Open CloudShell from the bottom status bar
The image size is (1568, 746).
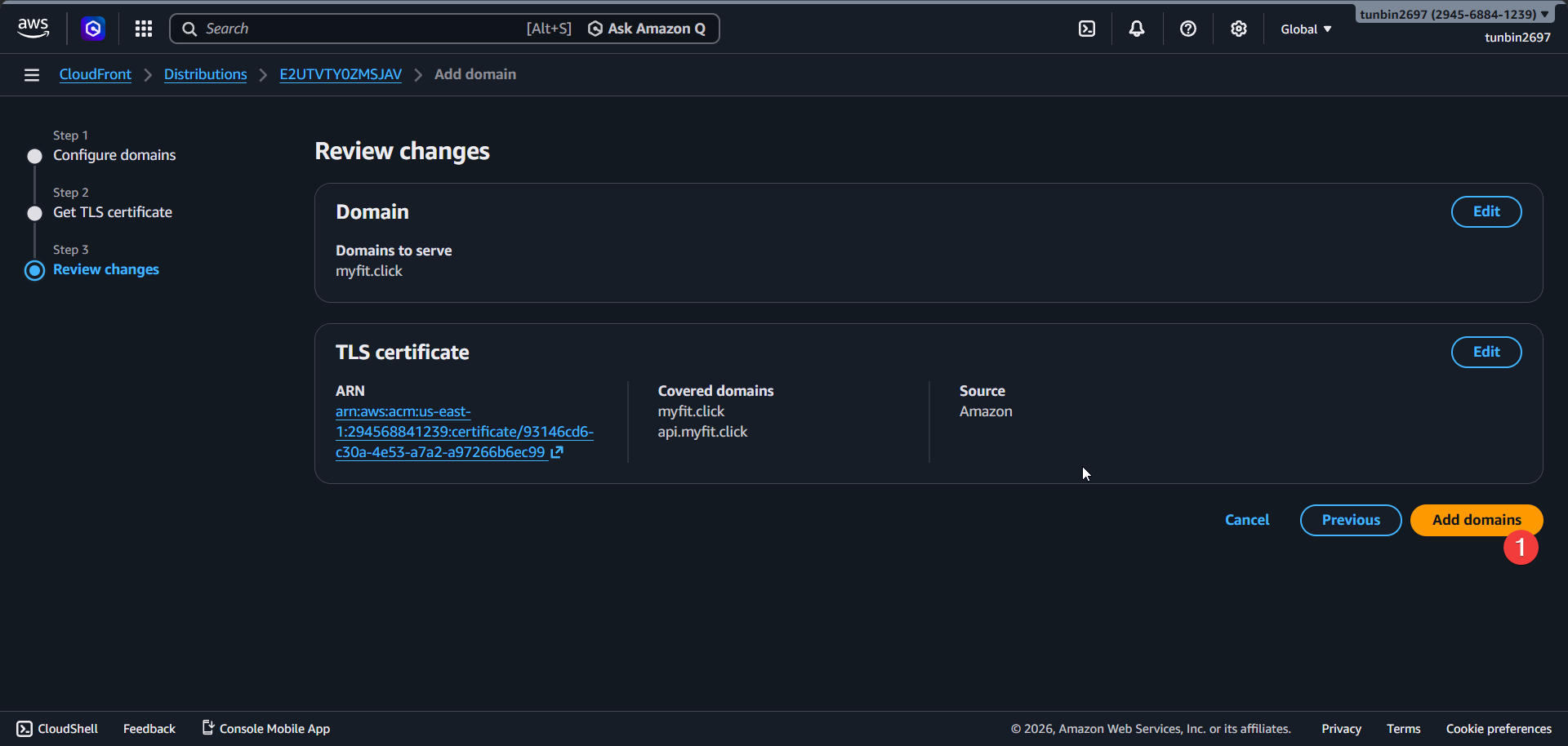point(56,728)
